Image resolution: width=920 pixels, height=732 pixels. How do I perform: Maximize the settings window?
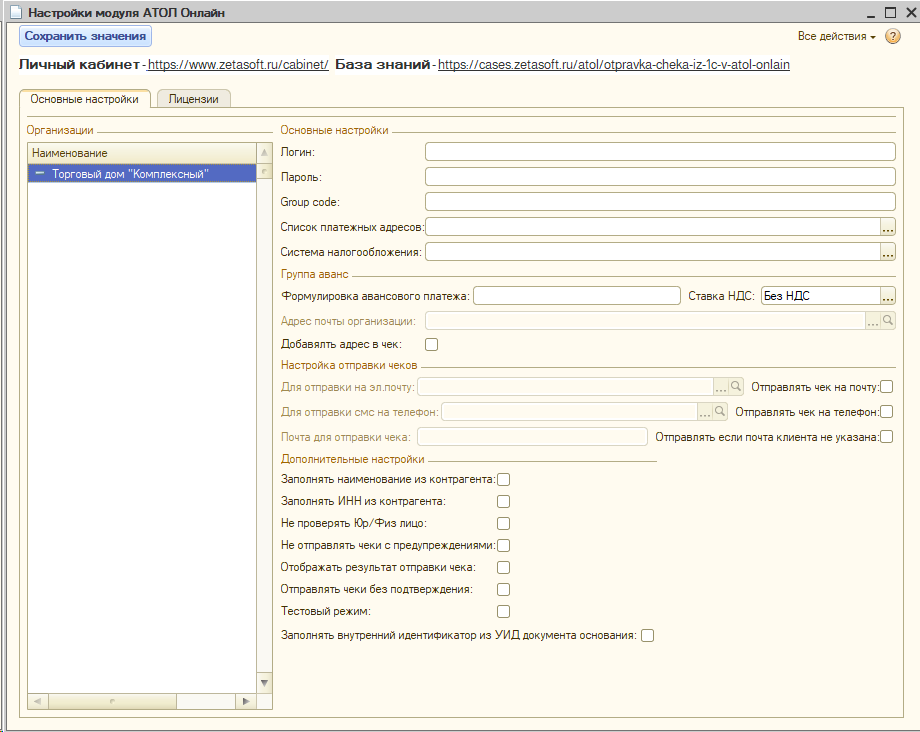[890, 12]
